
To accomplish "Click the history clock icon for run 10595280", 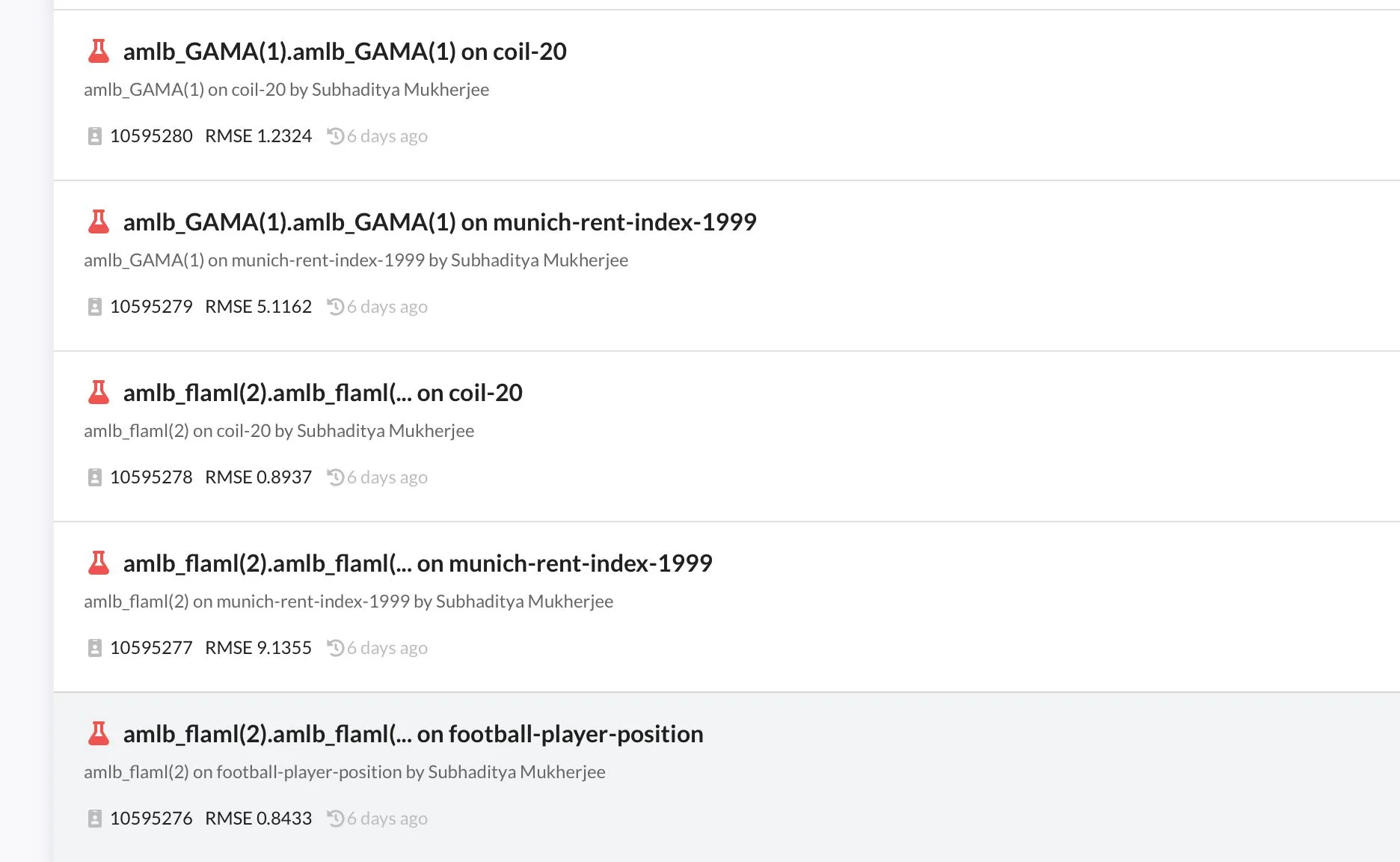I will point(336,136).
